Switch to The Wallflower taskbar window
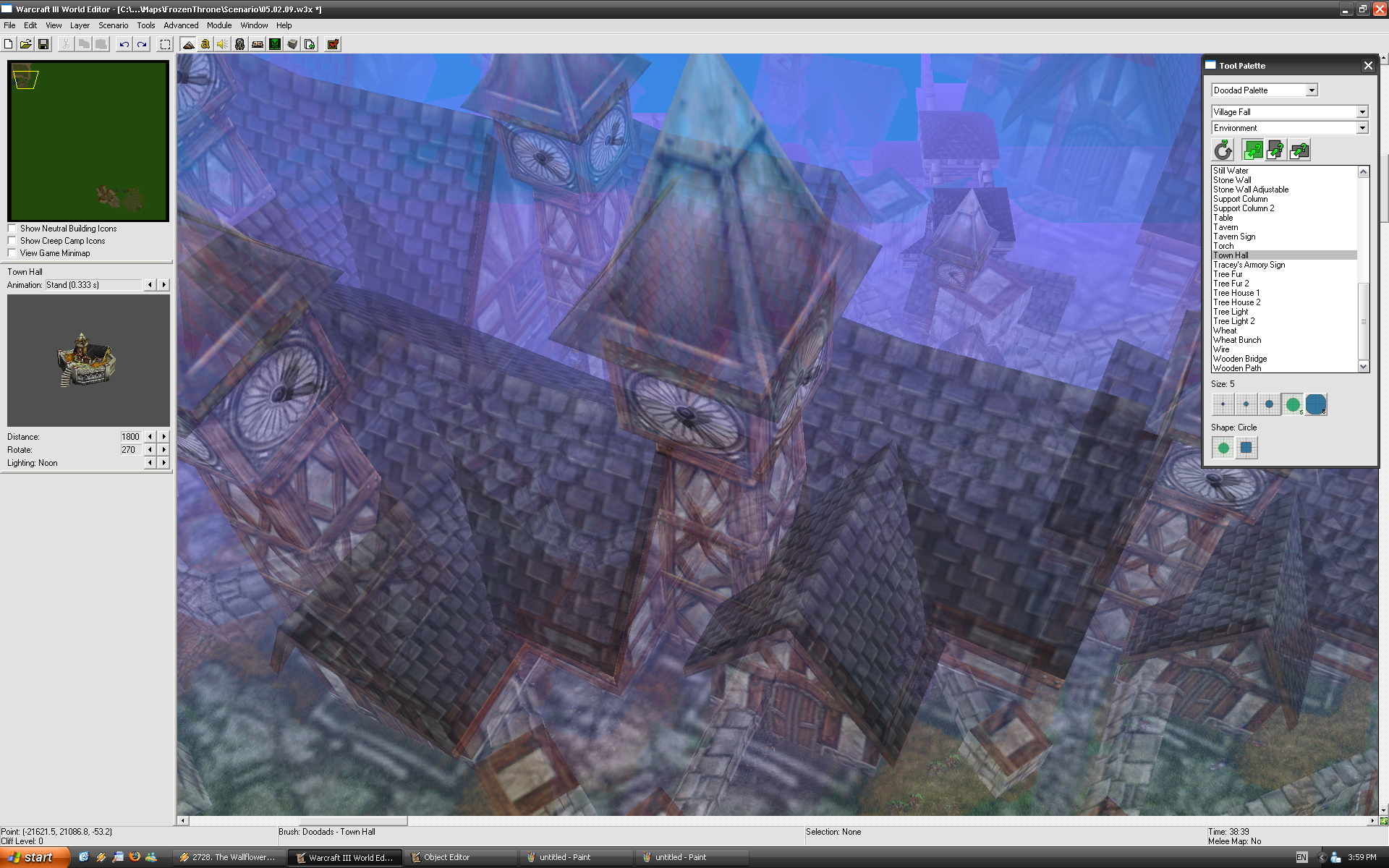The width and height of the screenshot is (1389, 868). (x=229, y=857)
